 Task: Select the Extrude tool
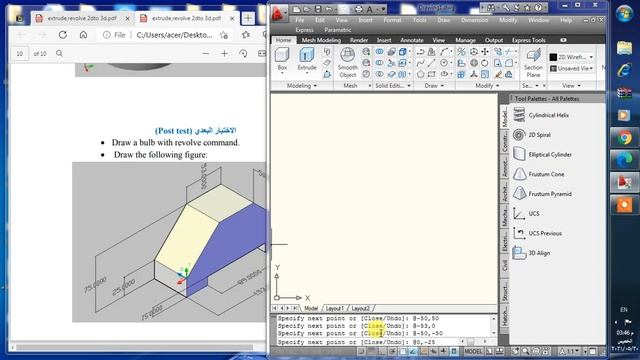tap(307, 60)
